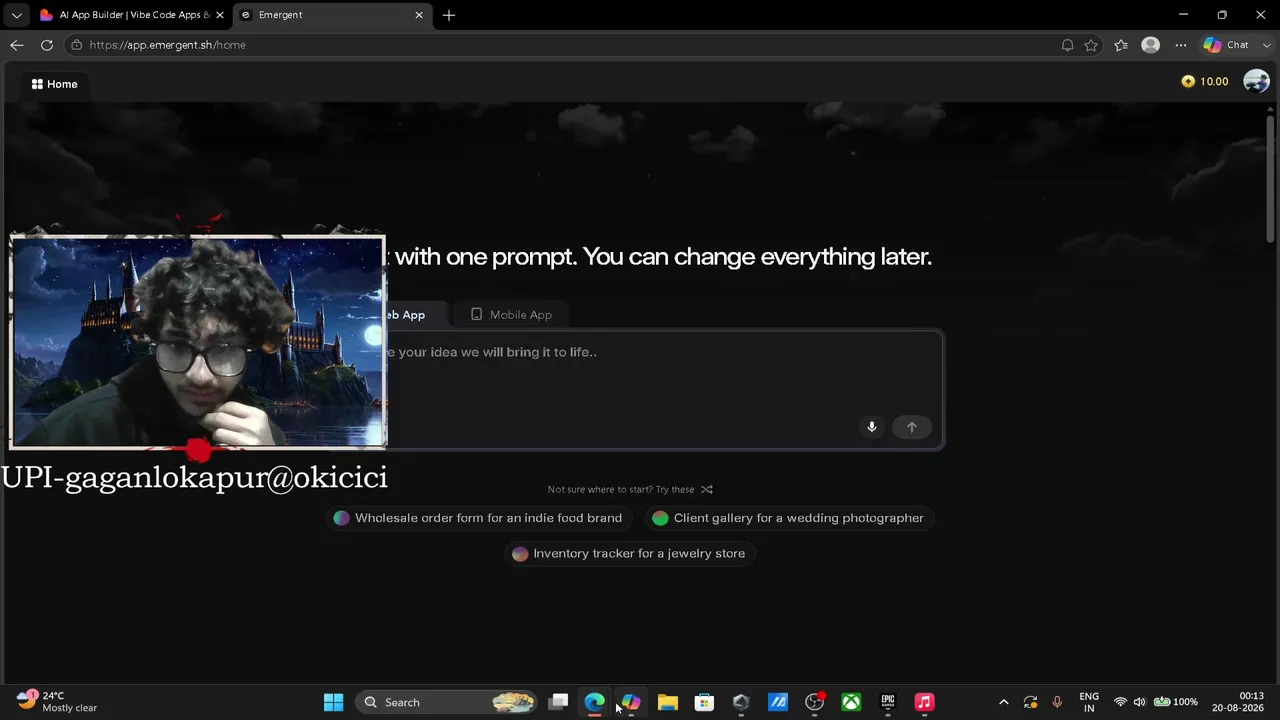This screenshot has height=720, width=1280.
Task: Show hidden system tray icons
Action: pyautogui.click(x=1004, y=702)
